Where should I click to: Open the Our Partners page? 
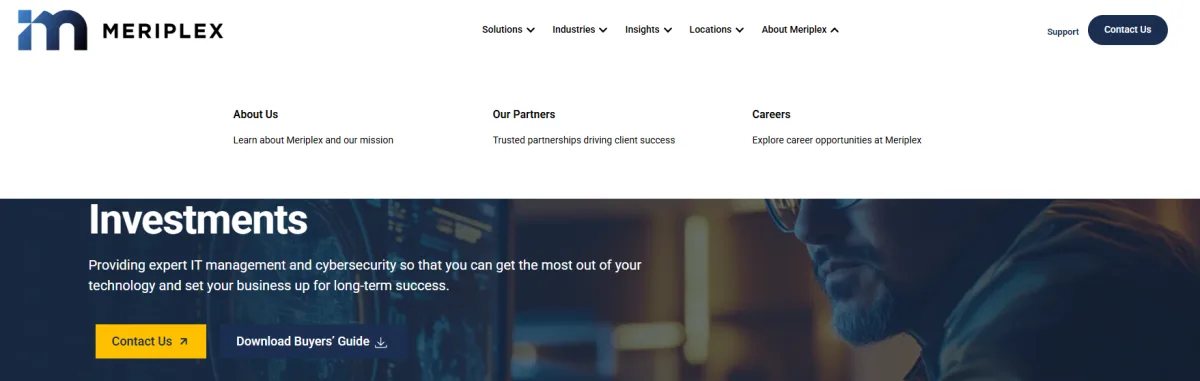524,114
